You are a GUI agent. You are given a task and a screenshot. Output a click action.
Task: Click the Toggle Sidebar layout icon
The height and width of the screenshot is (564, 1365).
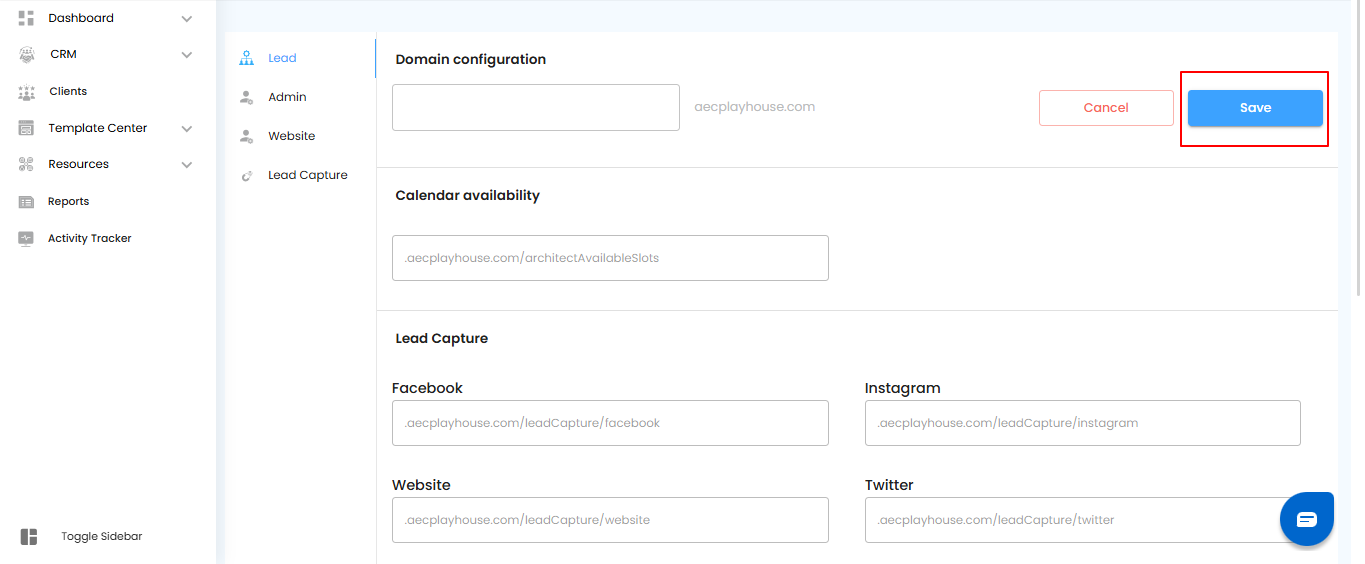(29, 537)
